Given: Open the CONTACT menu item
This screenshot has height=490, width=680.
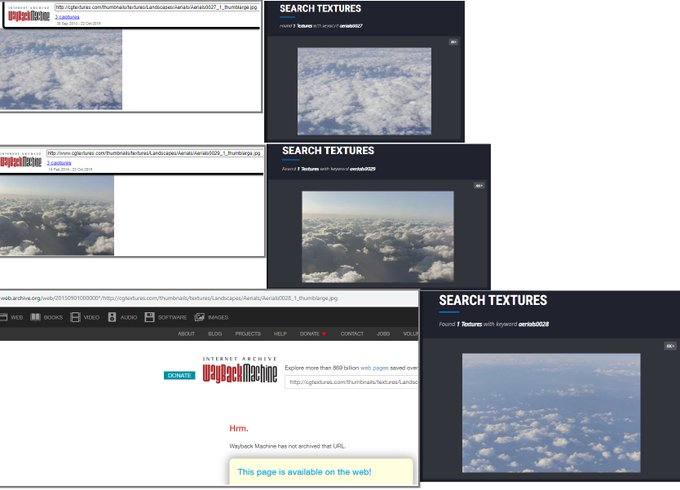Looking at the screenshot, I should [352, 334].
